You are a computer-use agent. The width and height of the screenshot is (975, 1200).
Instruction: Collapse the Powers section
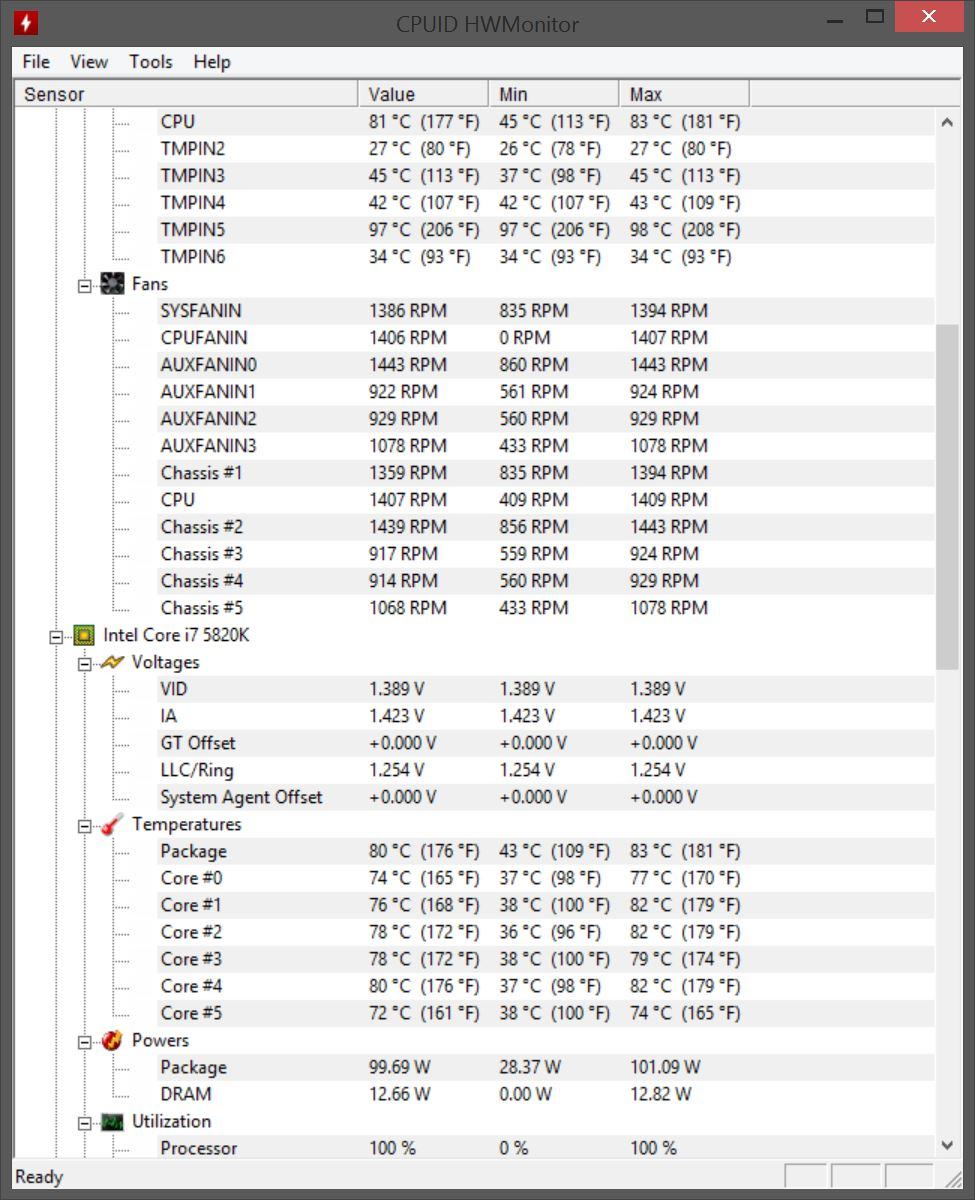85,1041
